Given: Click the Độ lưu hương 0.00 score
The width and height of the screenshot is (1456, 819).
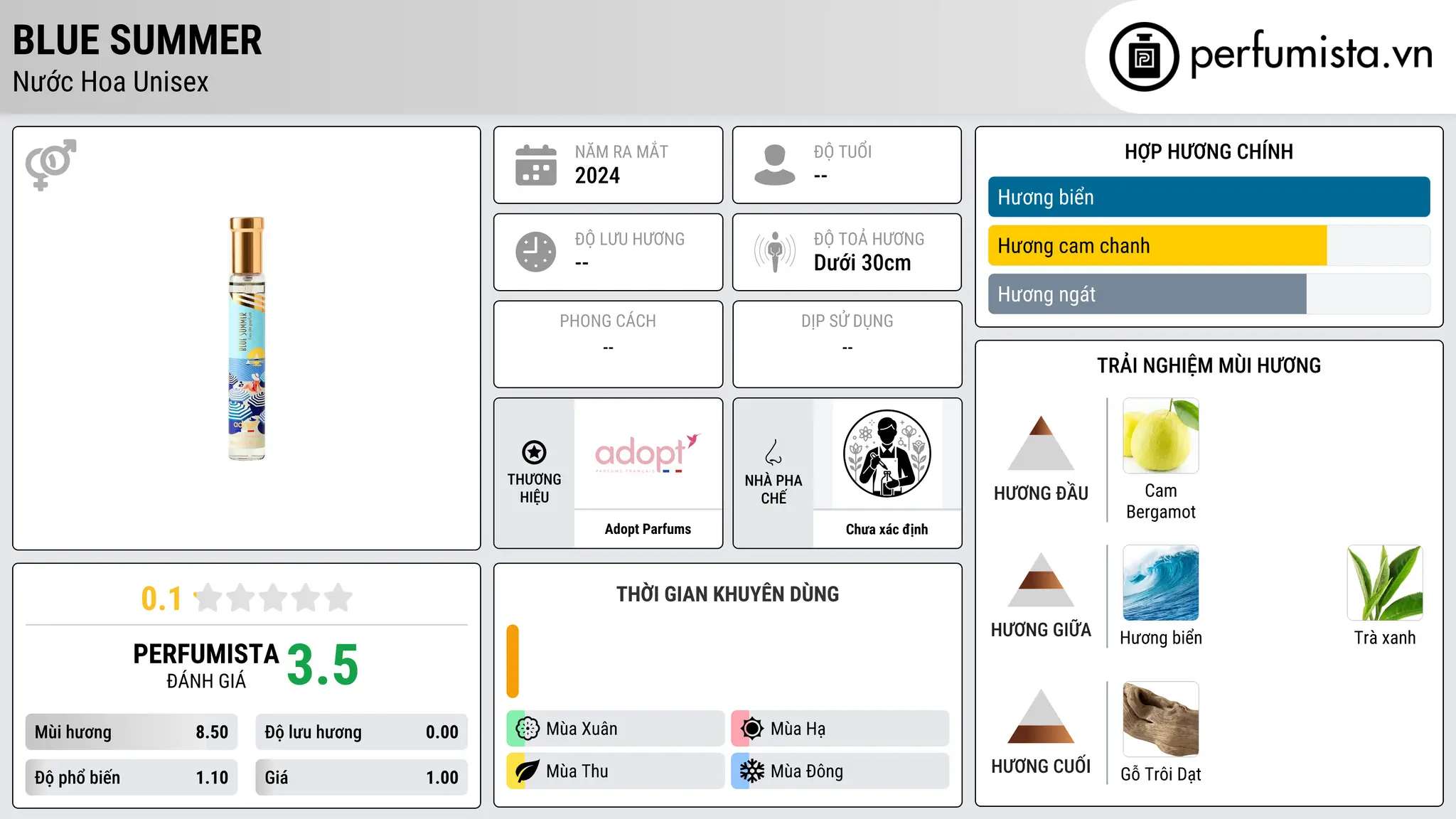Looking at the screenshot, I should tap(362, 732).
